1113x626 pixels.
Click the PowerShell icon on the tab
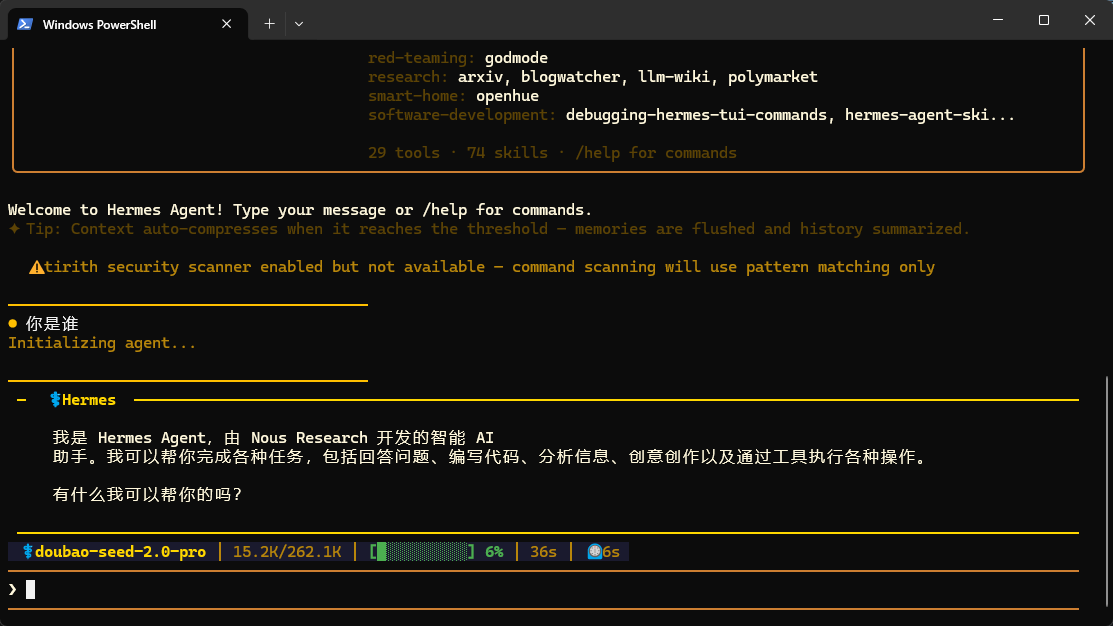click(x=25, y=24)
